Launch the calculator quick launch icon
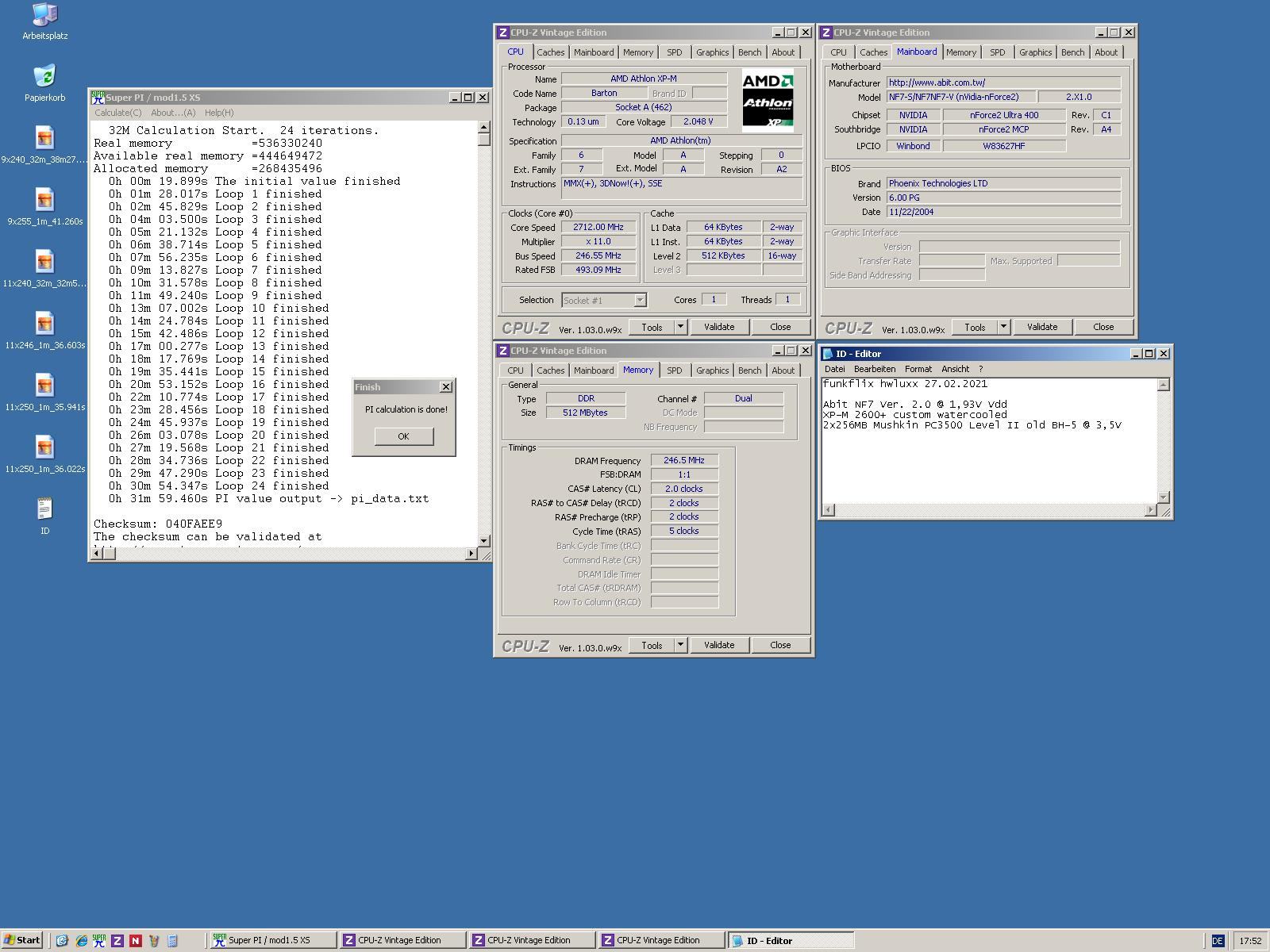Image resolution: width=1270 pixels, height=952 pixels. tap(172, 940)
